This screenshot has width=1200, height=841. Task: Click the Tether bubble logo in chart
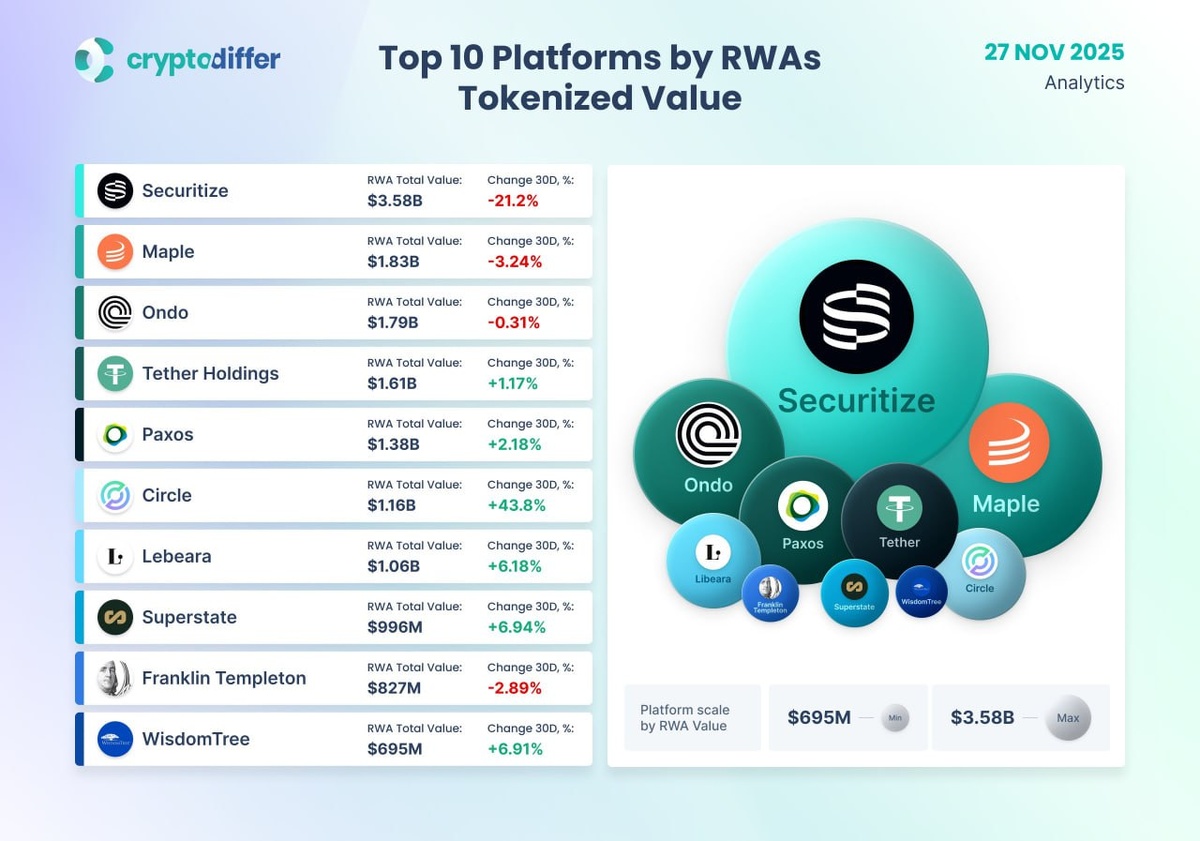click(x=899, y=508)
